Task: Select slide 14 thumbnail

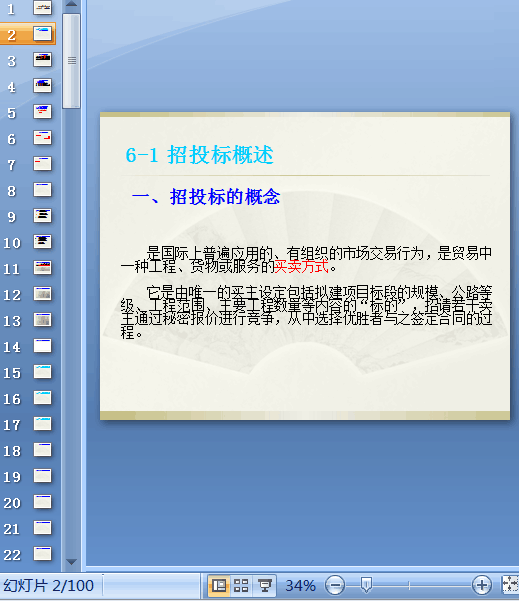Action: point(43,346)
